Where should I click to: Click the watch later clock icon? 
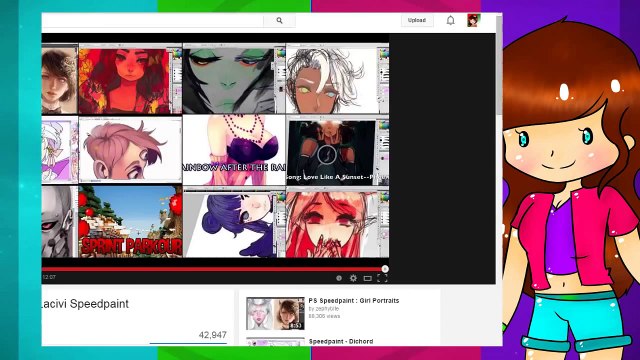click(x=339, y=278)
